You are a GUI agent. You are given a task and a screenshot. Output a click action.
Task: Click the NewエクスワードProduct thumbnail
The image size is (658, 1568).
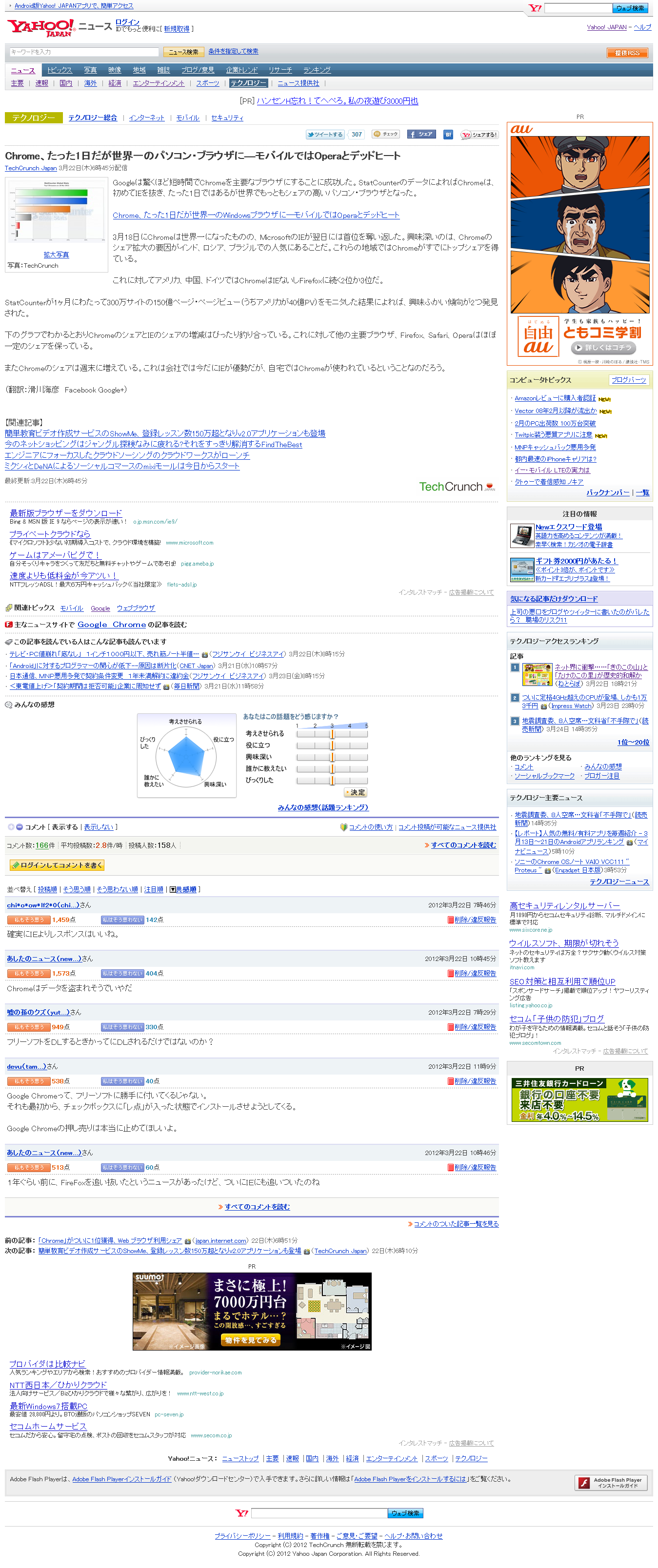tap(521, 536)
